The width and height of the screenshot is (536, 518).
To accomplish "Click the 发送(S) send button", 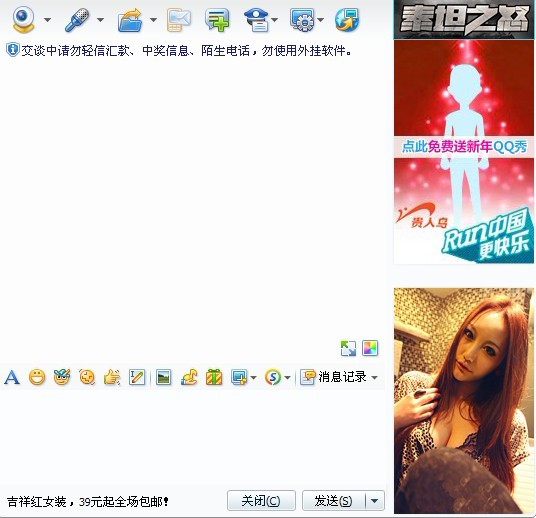I will click(334, 501).
